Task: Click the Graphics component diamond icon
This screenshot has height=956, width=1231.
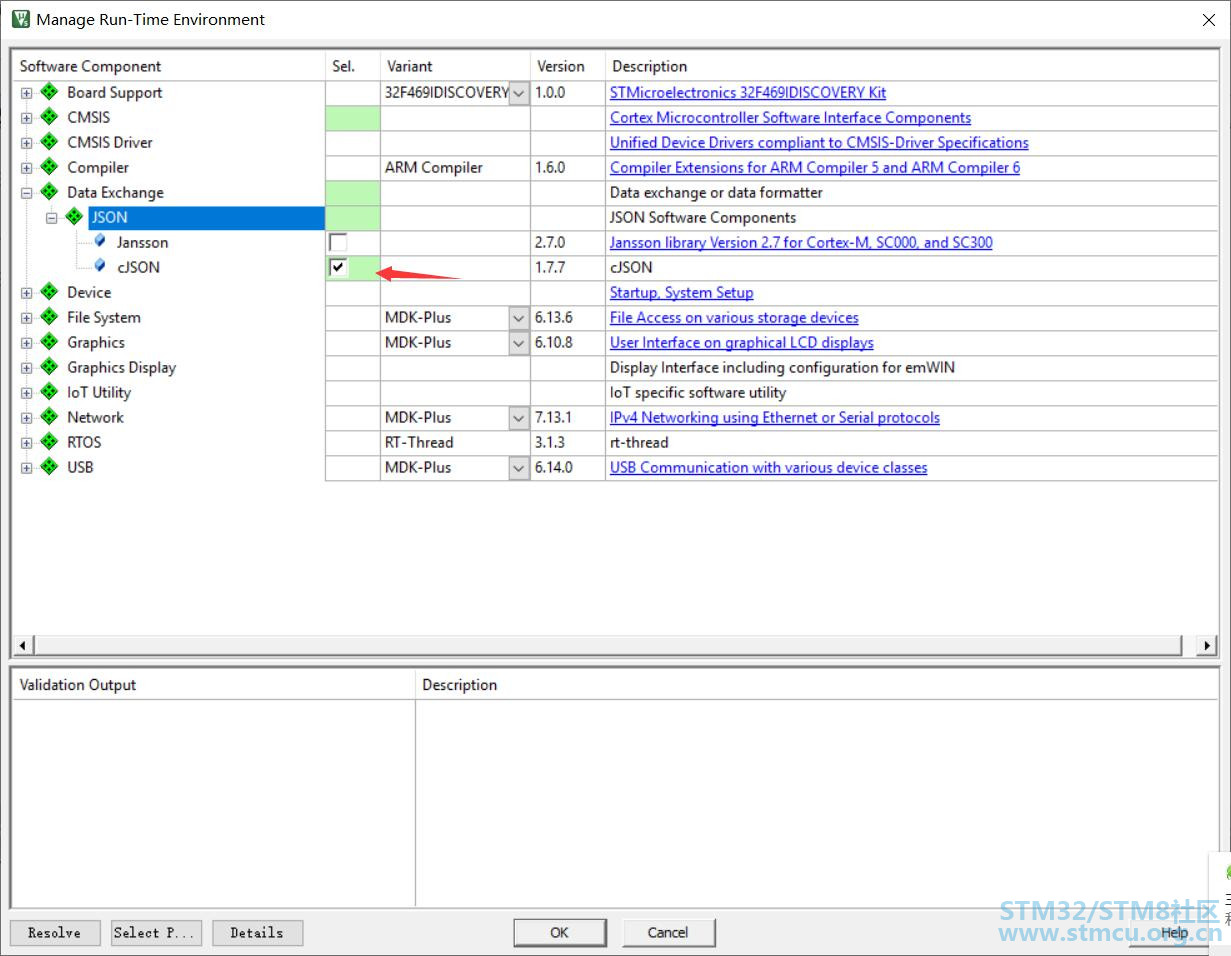Action: (x=49, y=342)
